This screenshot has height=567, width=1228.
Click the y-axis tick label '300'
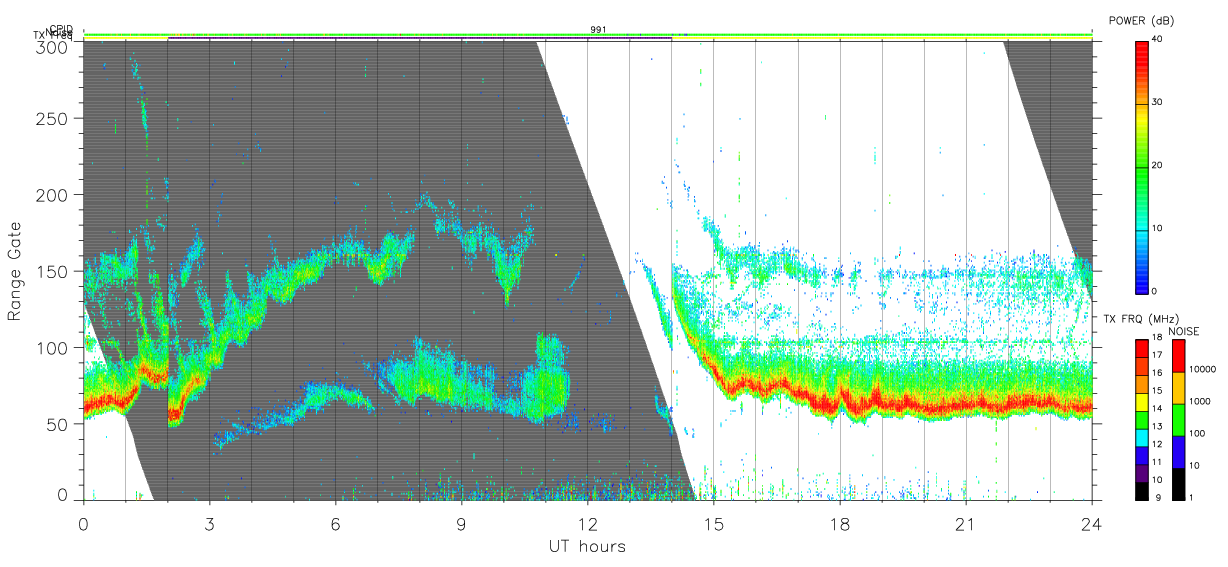(x=53, y=47)
